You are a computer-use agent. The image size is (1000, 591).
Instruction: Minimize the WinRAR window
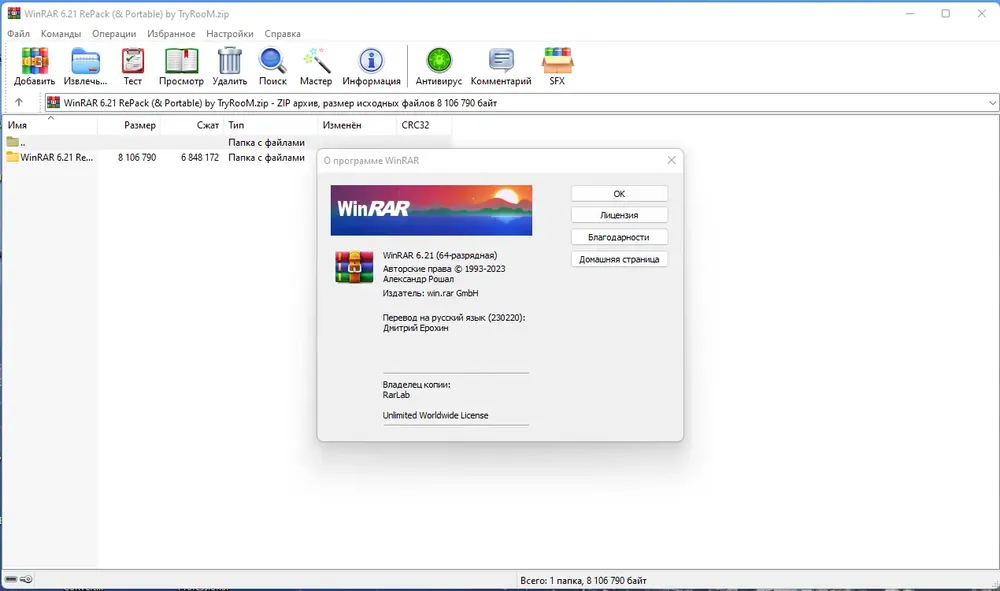tap(910, 13)
